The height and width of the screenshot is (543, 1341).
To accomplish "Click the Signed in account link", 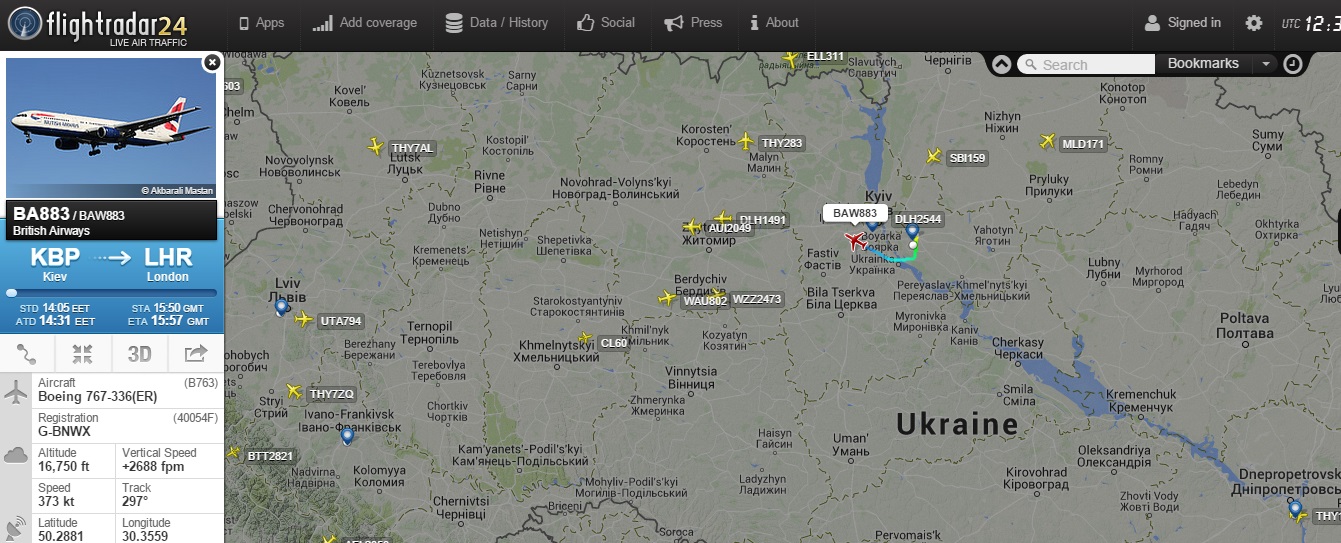I will pos(1182,23).
